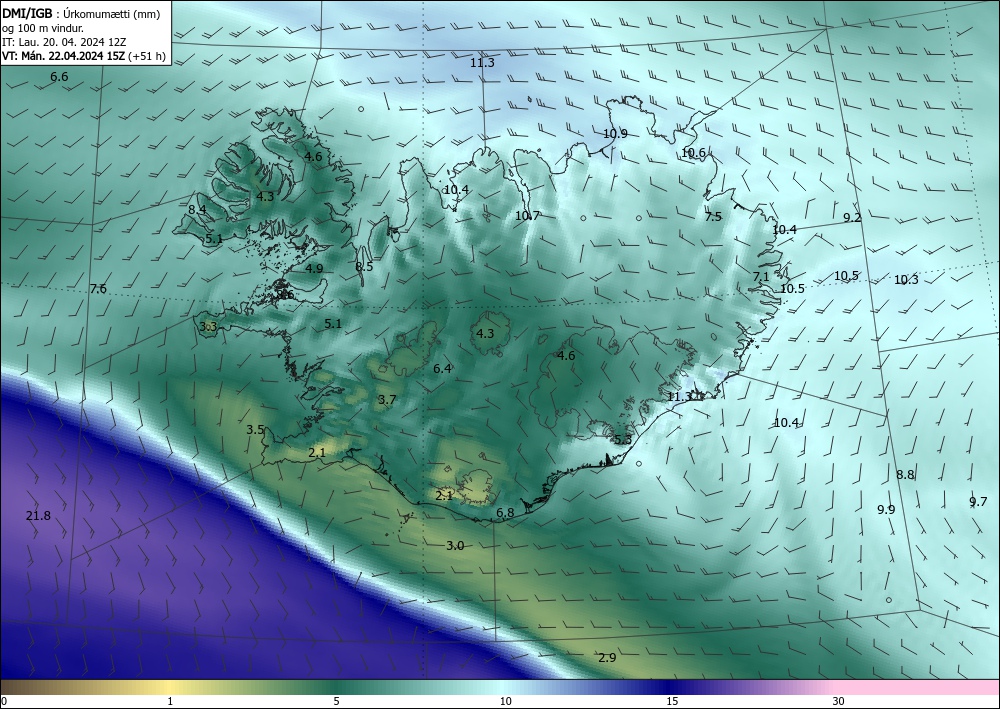Click the 6.6 value on the map
Viewport: 1000px width, 709px height.
pos(59,77)
